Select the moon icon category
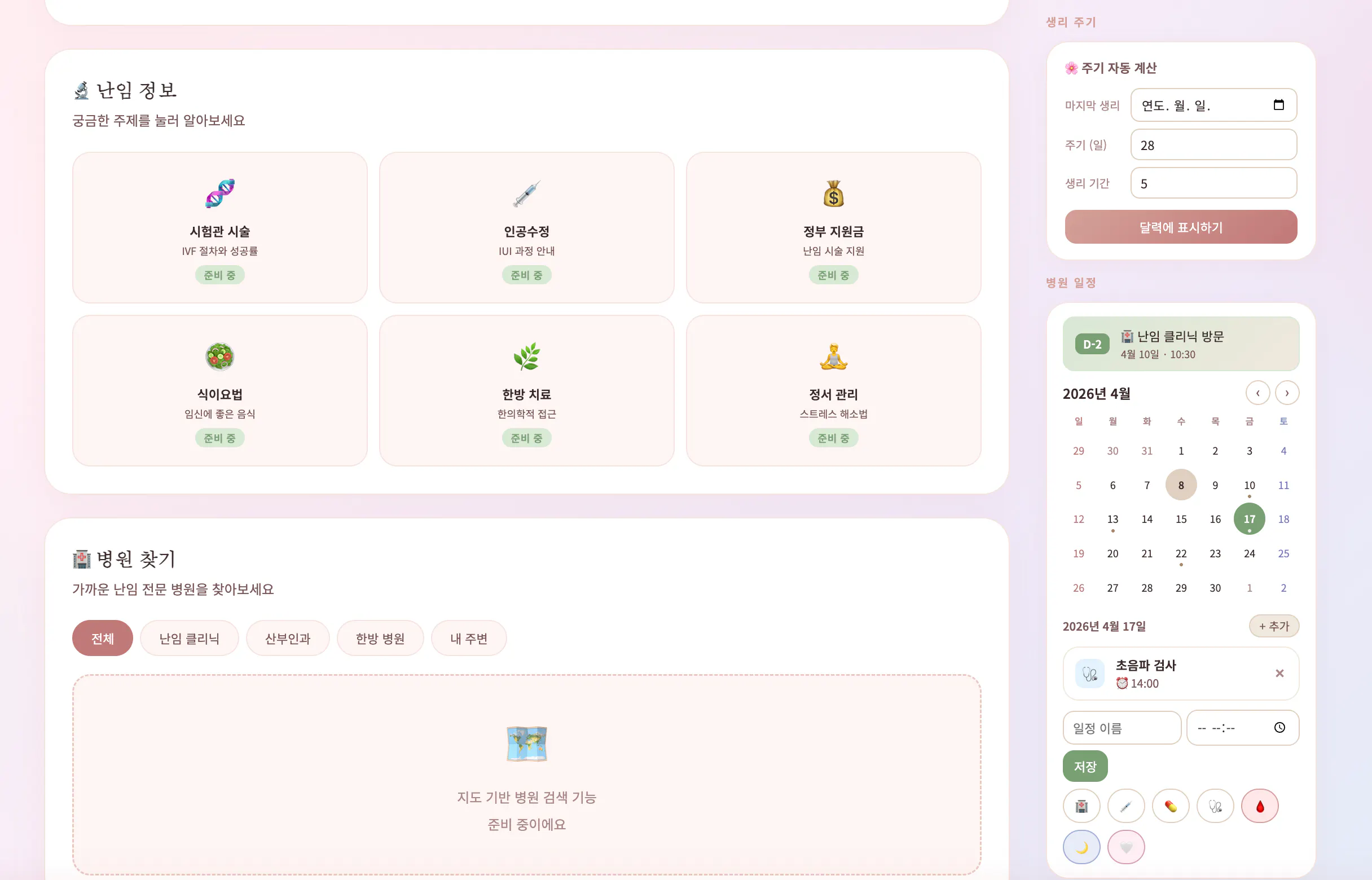The width and height of the screenshot is (1372, 880). click(1081, 846)
